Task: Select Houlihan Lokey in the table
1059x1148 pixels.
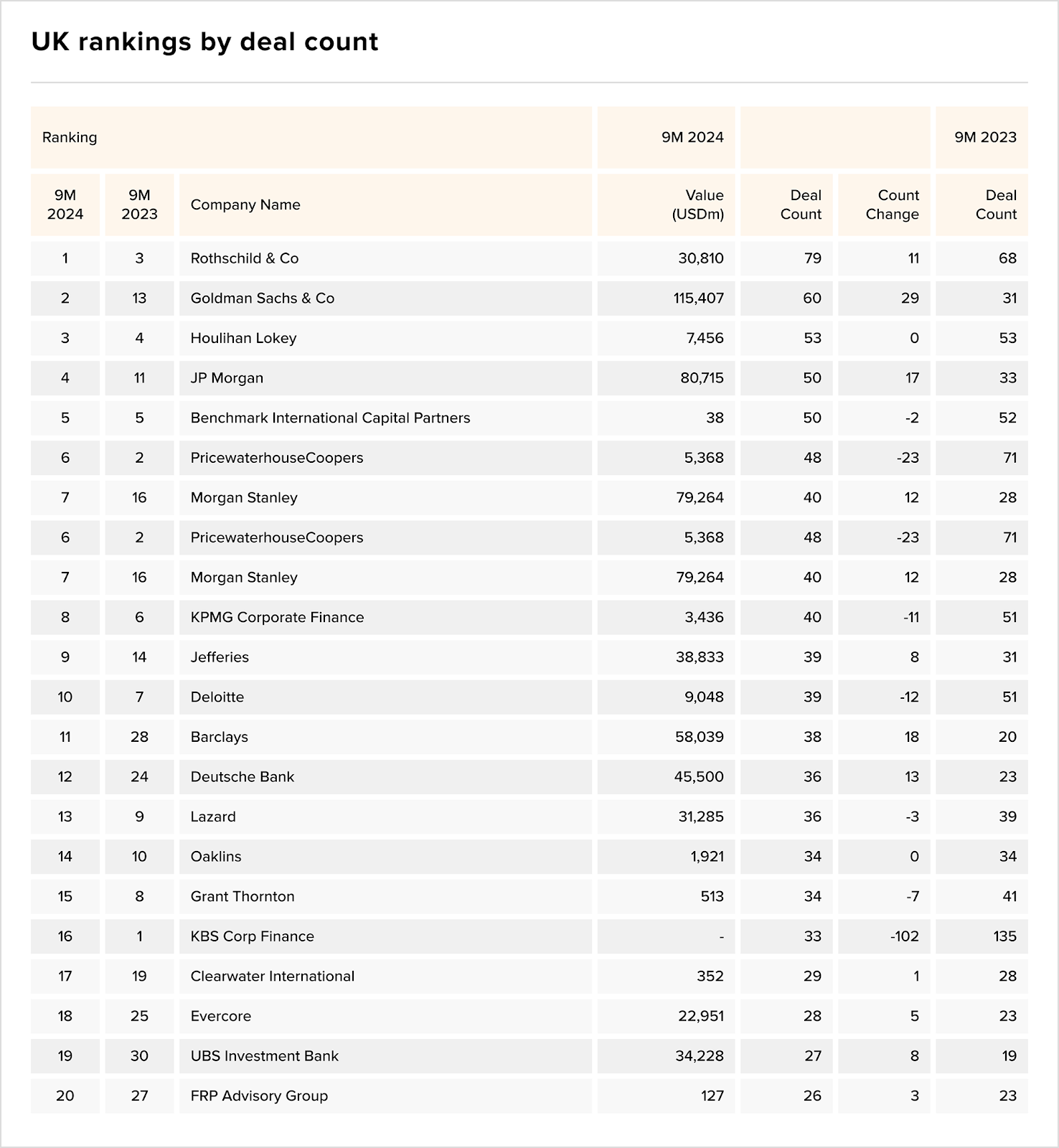Action: click(243, 338)
